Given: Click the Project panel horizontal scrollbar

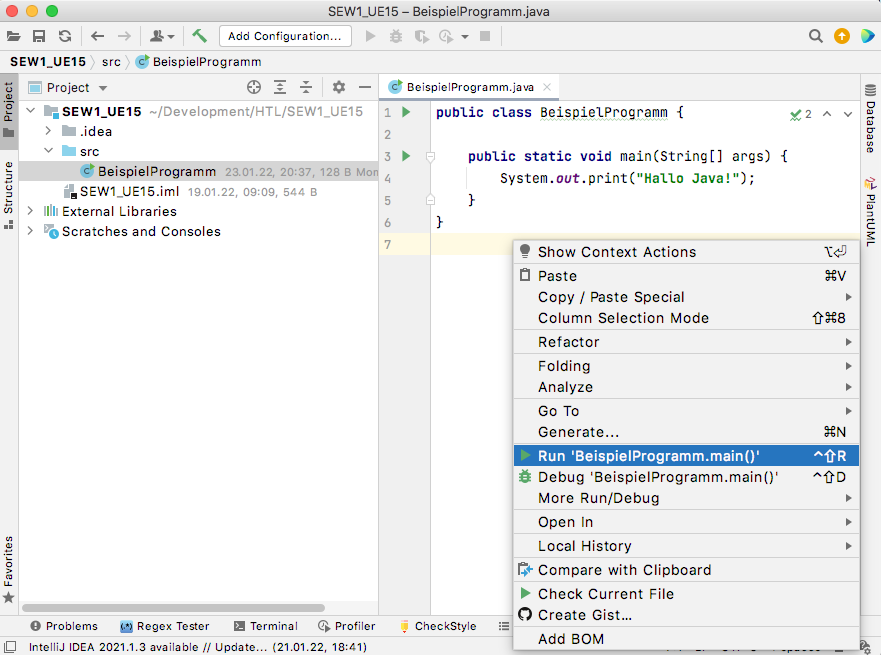Looking at the screenshot, I should 173,608.
